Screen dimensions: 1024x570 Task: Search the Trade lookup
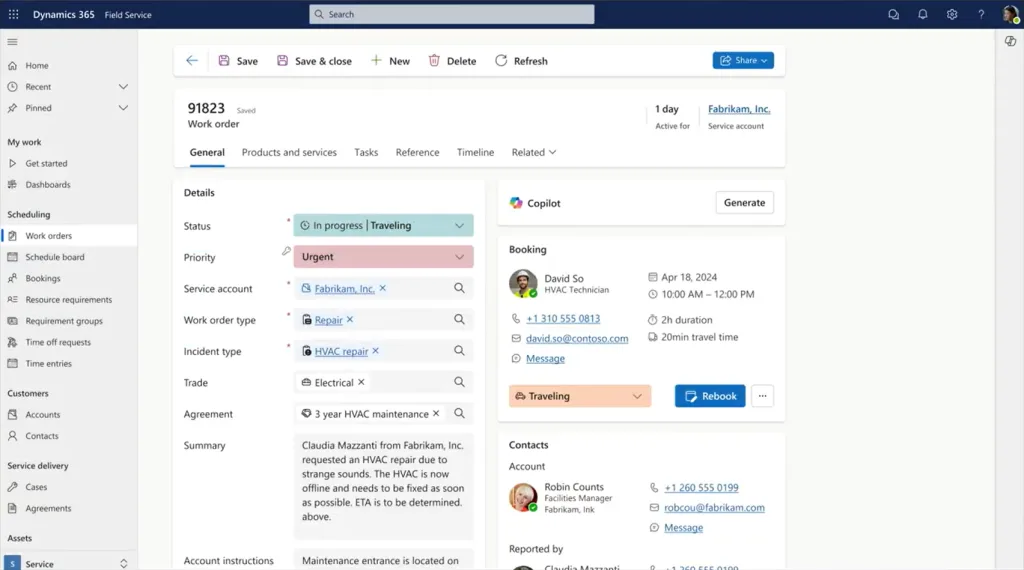click(459, 382)
